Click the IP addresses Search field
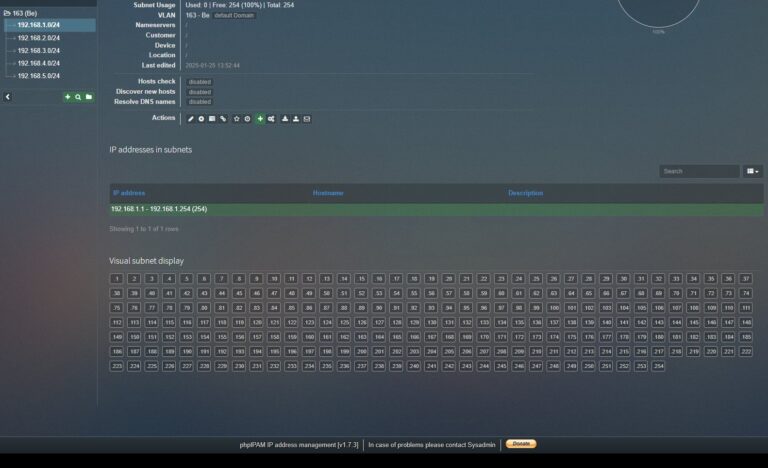 (699, 171)
